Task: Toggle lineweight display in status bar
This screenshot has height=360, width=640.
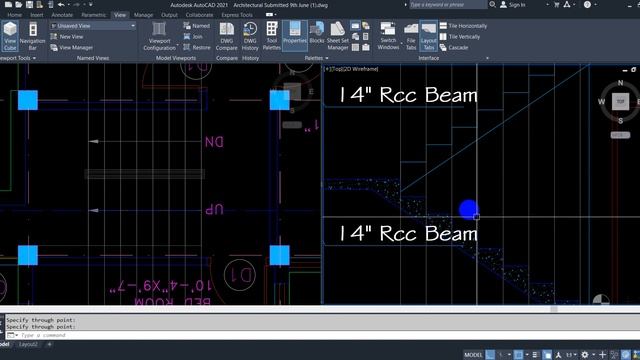Action: click(x=536, y=355)
